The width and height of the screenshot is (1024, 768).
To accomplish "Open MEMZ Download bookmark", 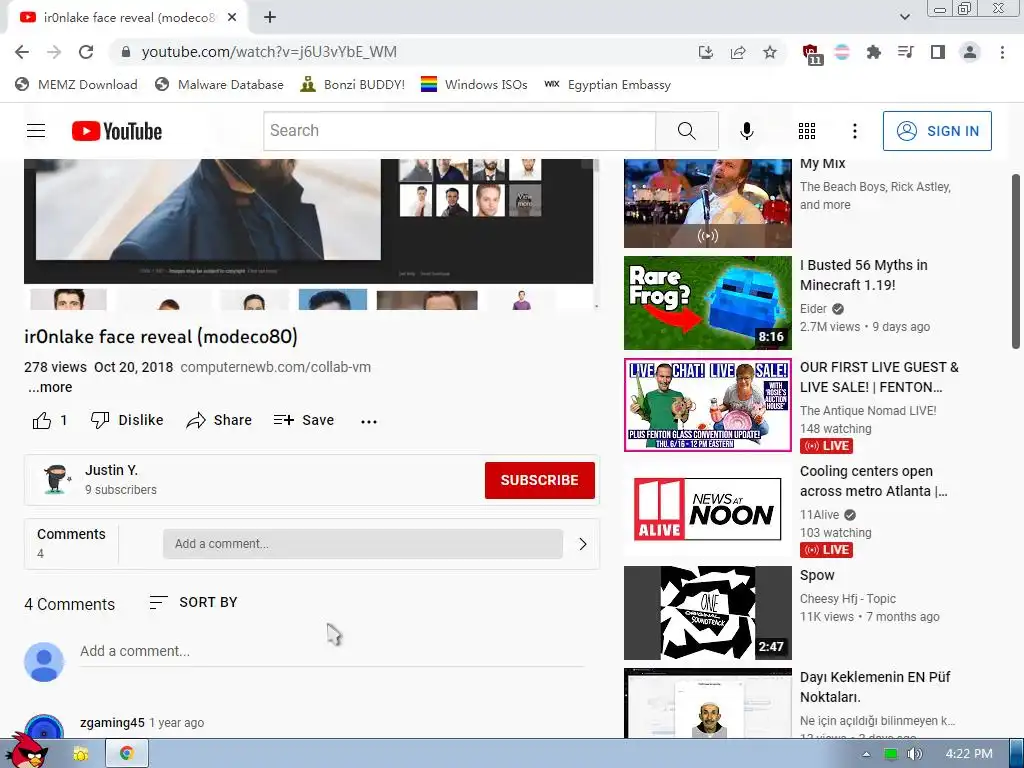I will (76, 85).
